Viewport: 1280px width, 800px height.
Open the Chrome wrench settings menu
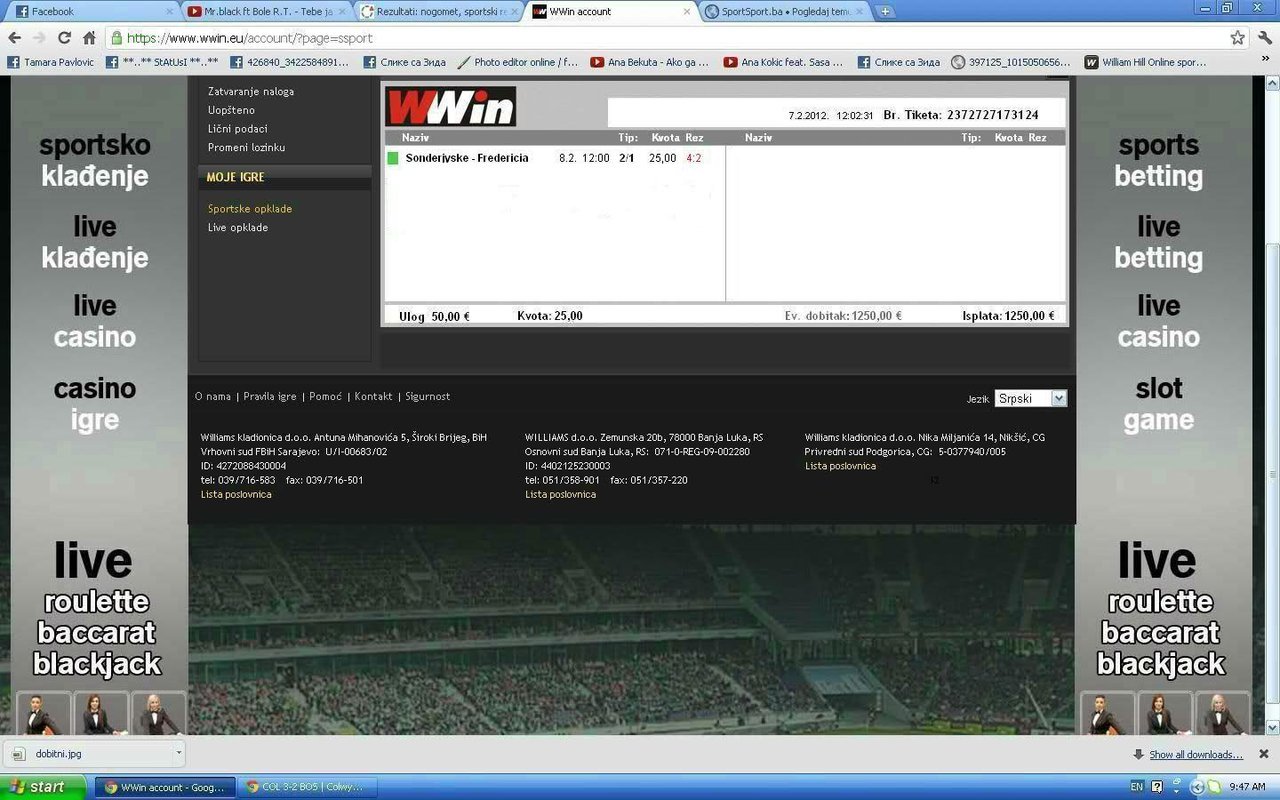[1265, 38]
